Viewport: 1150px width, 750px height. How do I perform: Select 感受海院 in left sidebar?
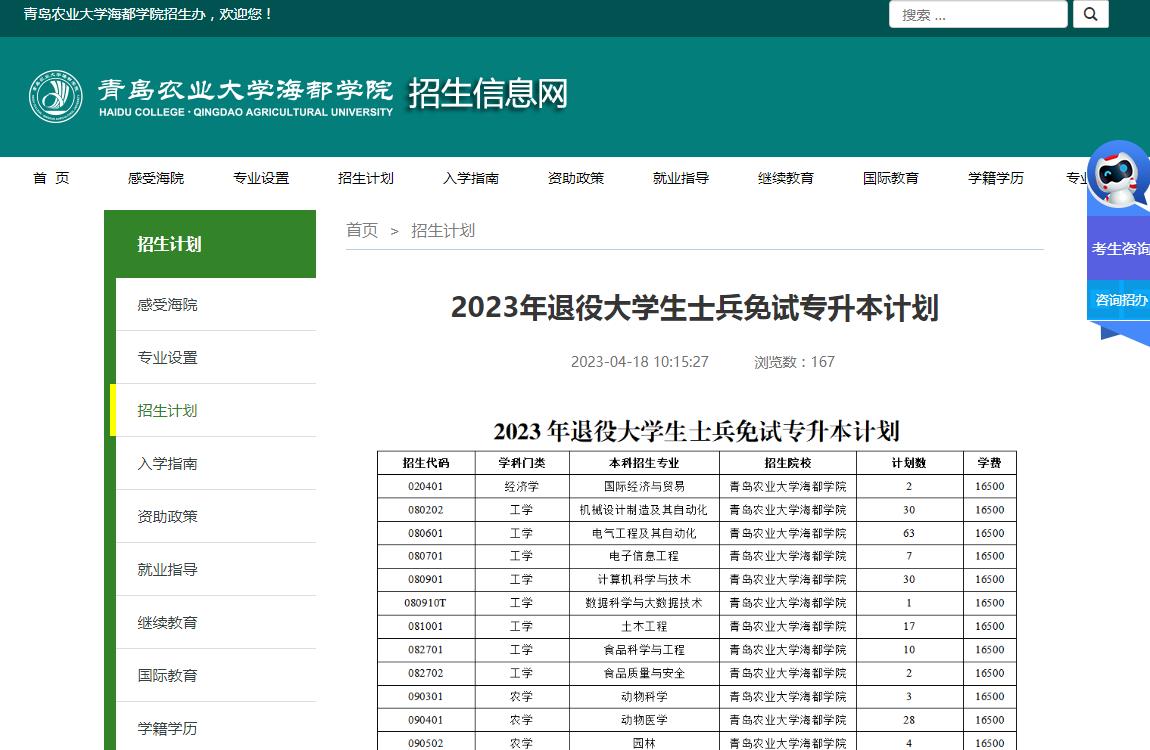(216, 304)
